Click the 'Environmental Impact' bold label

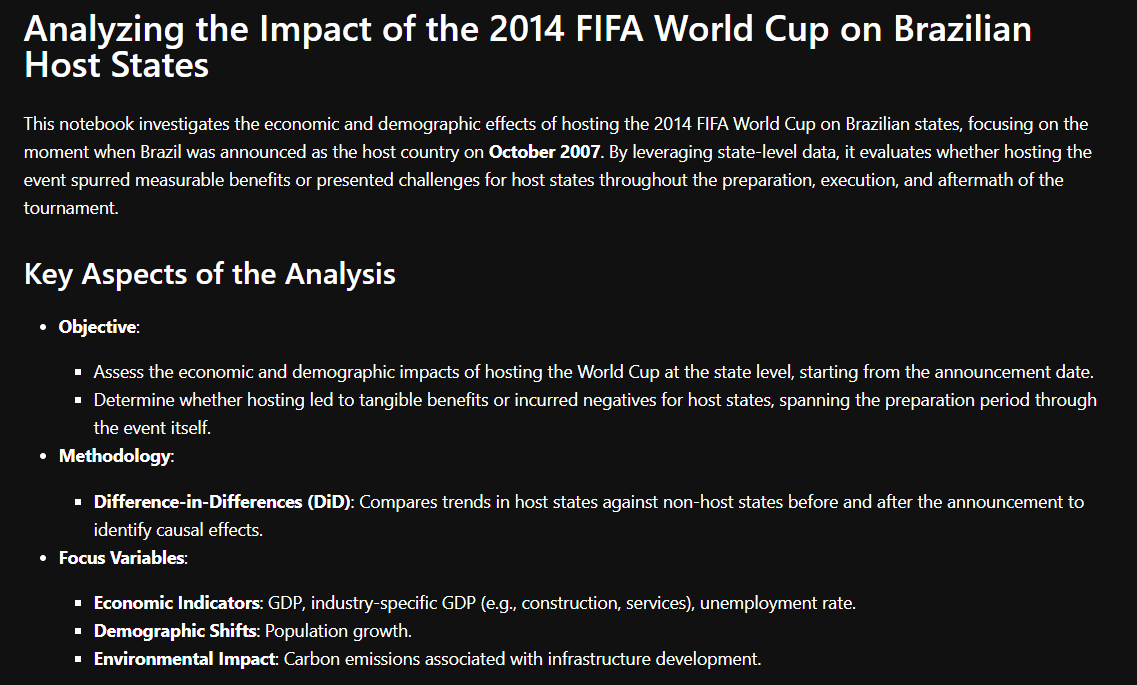pyautogui.click(x=185, y=659)
